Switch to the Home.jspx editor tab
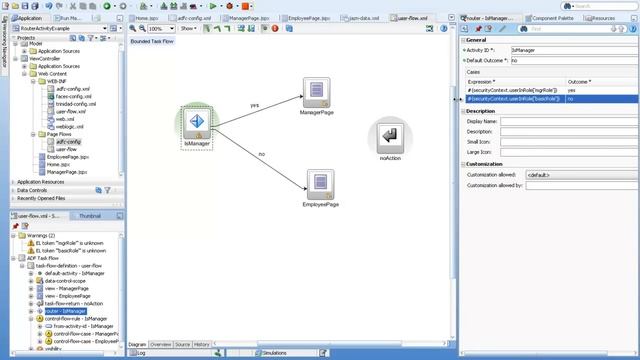This screenshot has height=360, width=640. (x=144, y=18)
